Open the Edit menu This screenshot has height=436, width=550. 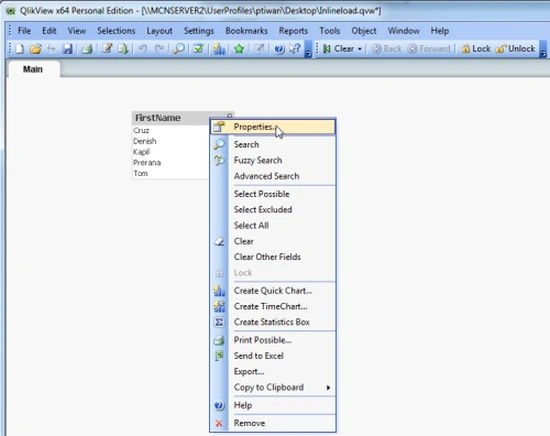click(49, 31)
